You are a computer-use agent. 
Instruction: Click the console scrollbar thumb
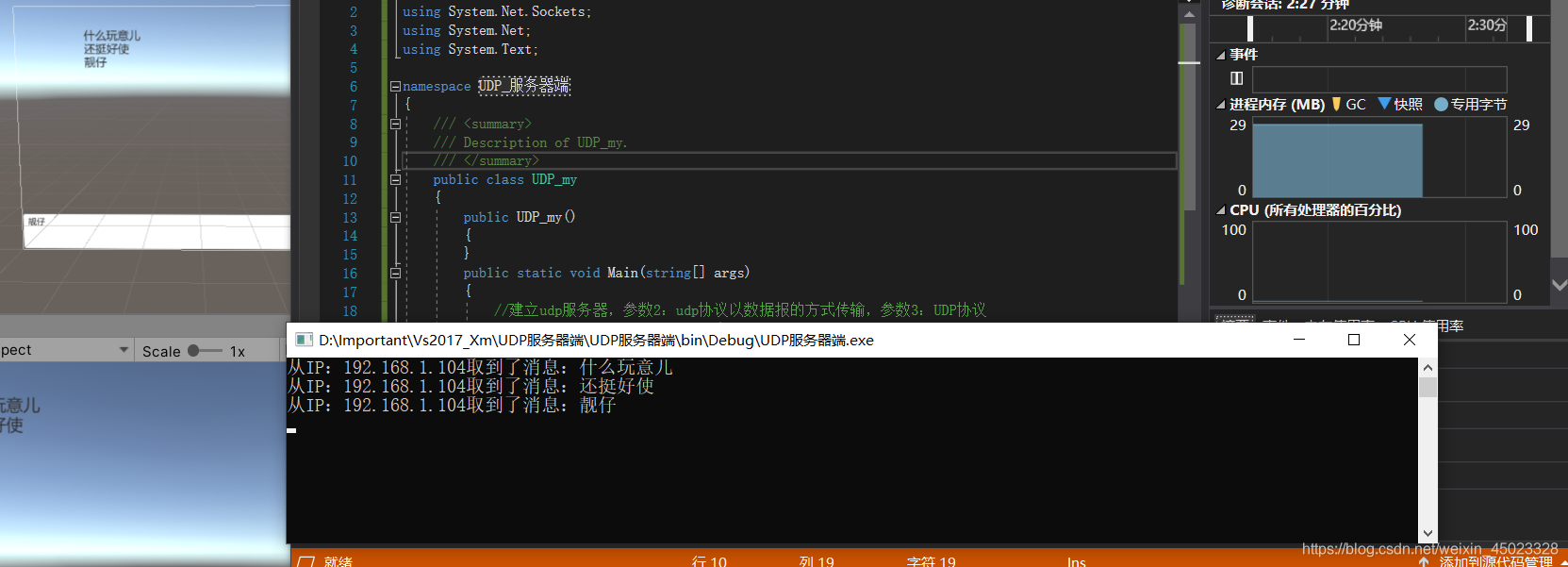(x=1428, y=388)
